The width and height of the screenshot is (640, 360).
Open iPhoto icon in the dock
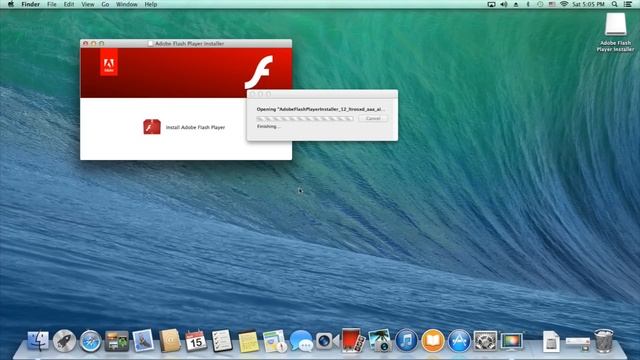click(380, 341)
